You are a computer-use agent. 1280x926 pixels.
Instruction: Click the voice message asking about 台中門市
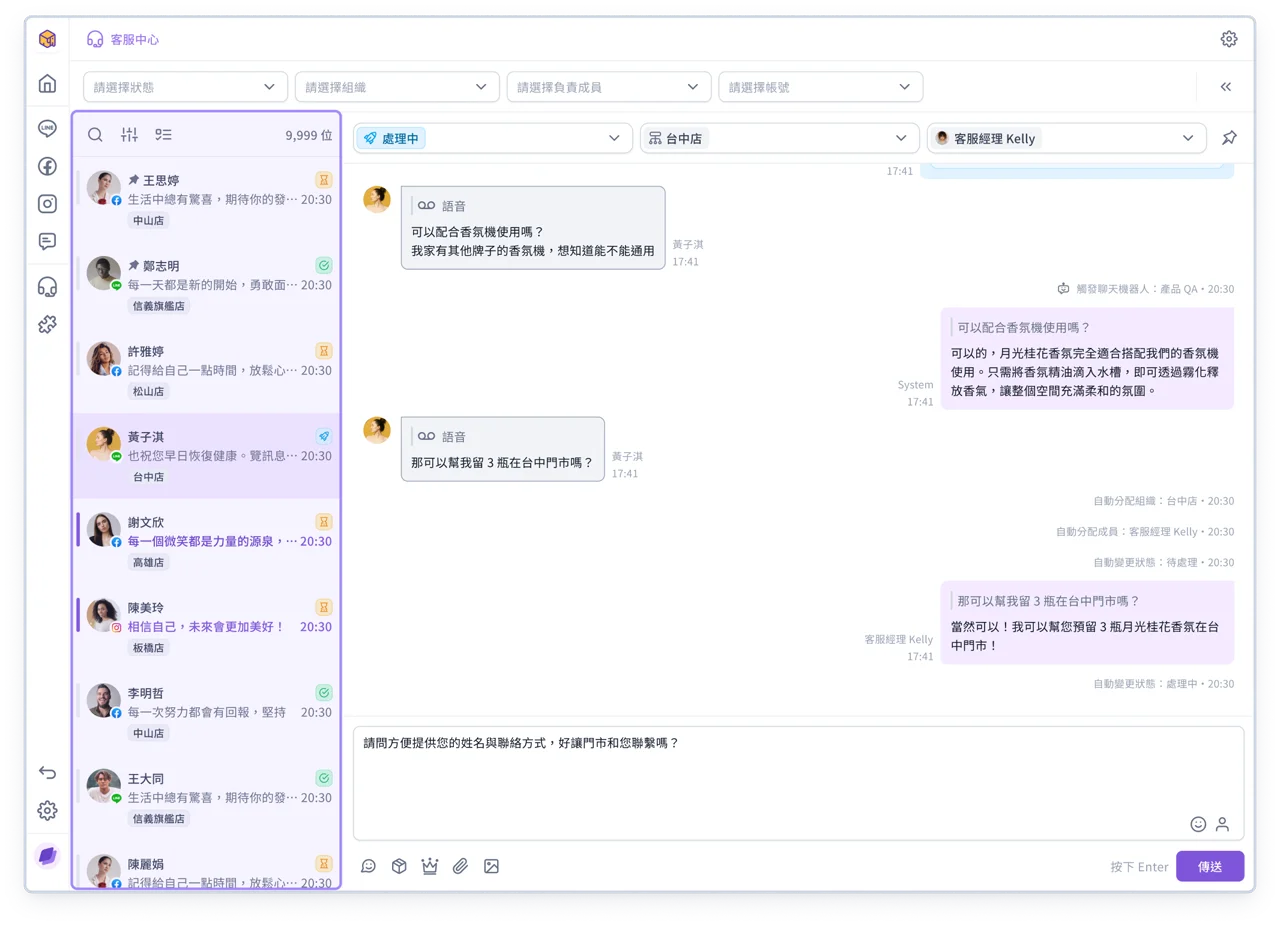pyautogui.click(x=503, y=449)
